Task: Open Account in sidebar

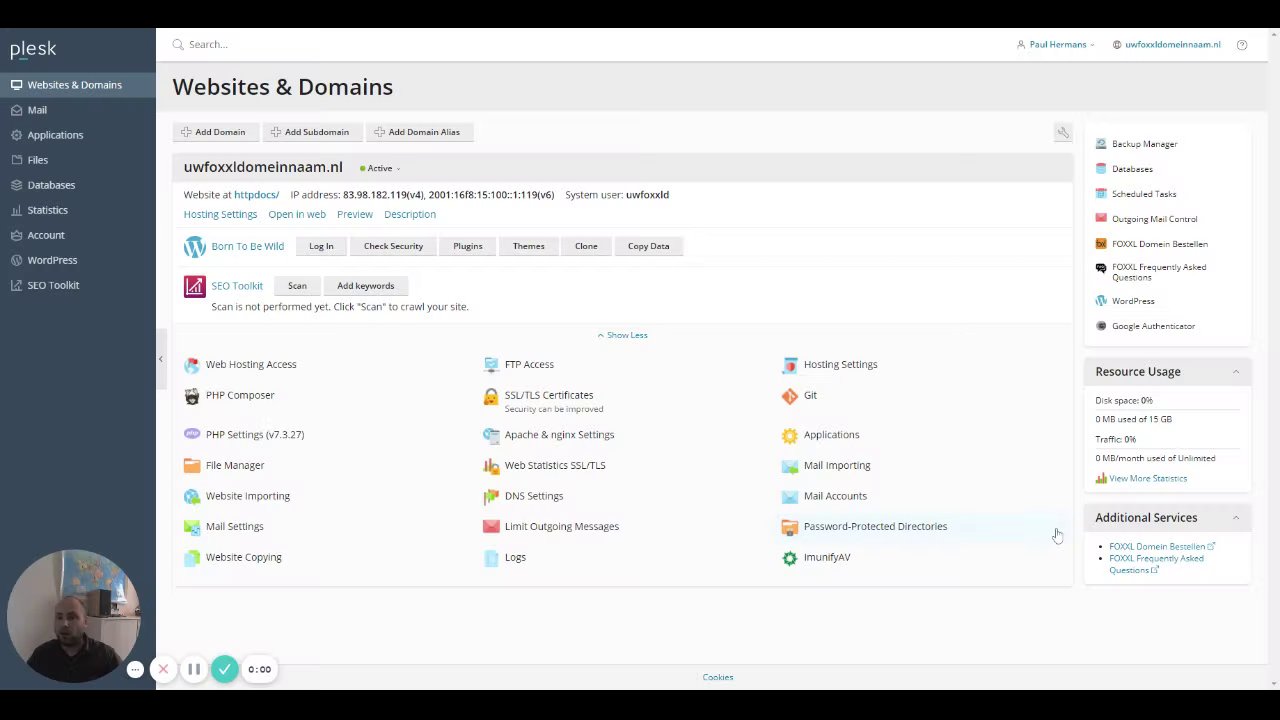Action: coord(78,235)
